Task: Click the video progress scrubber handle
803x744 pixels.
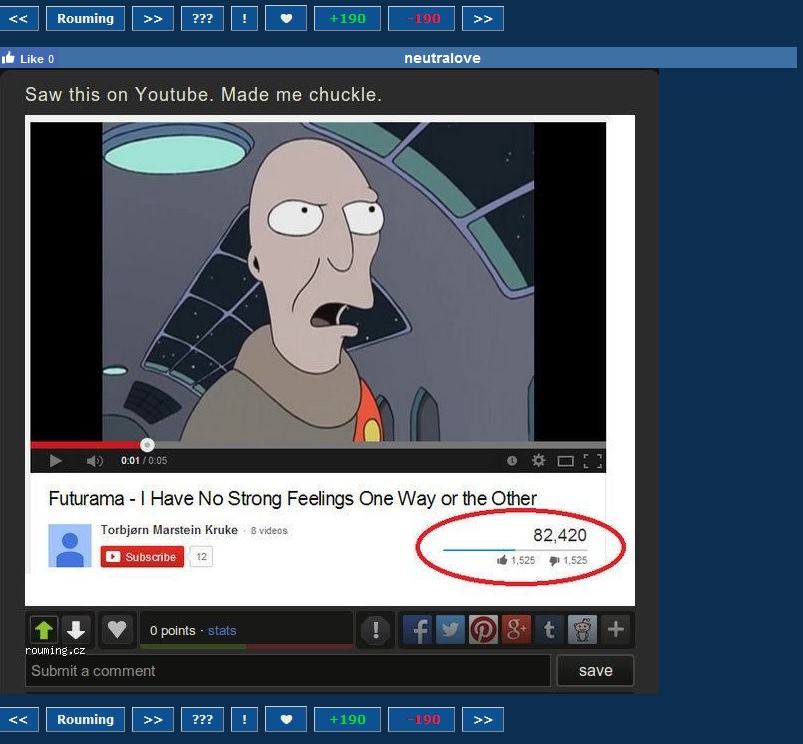Action: (147, 445)
